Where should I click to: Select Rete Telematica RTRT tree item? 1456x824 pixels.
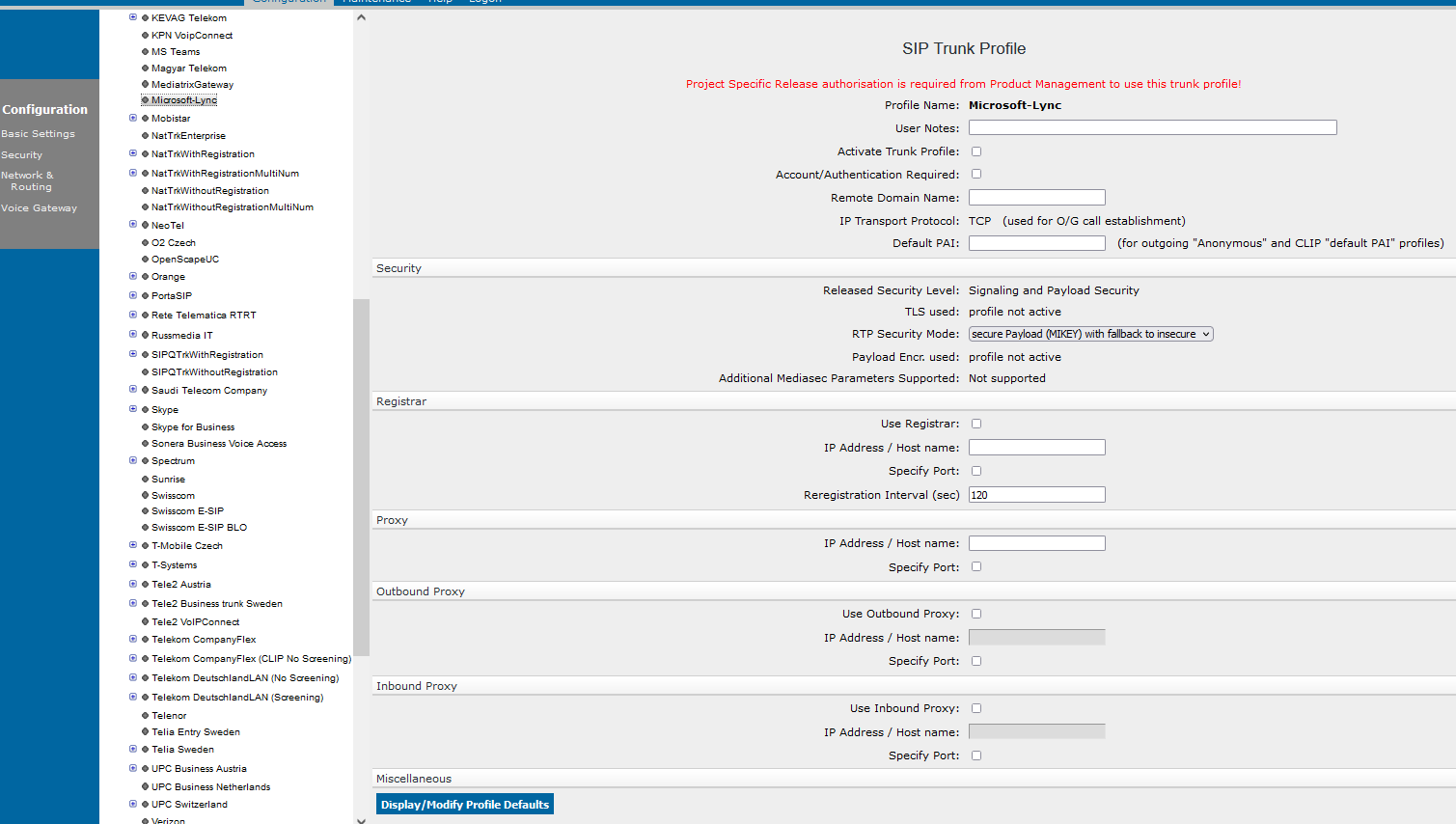pos(204,316)
